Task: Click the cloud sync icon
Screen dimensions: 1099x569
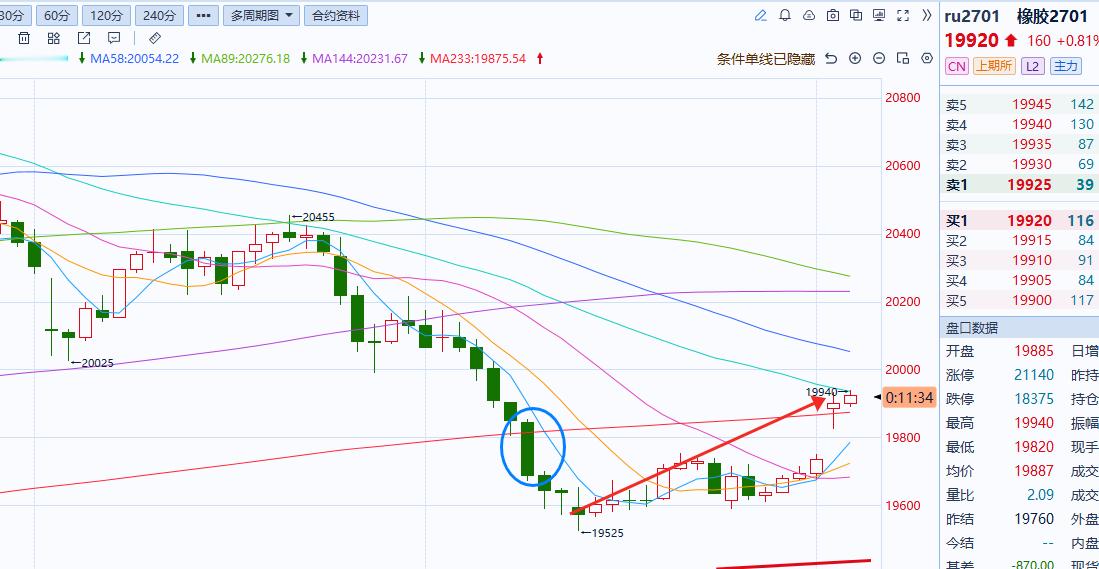Action: point(809,15)
